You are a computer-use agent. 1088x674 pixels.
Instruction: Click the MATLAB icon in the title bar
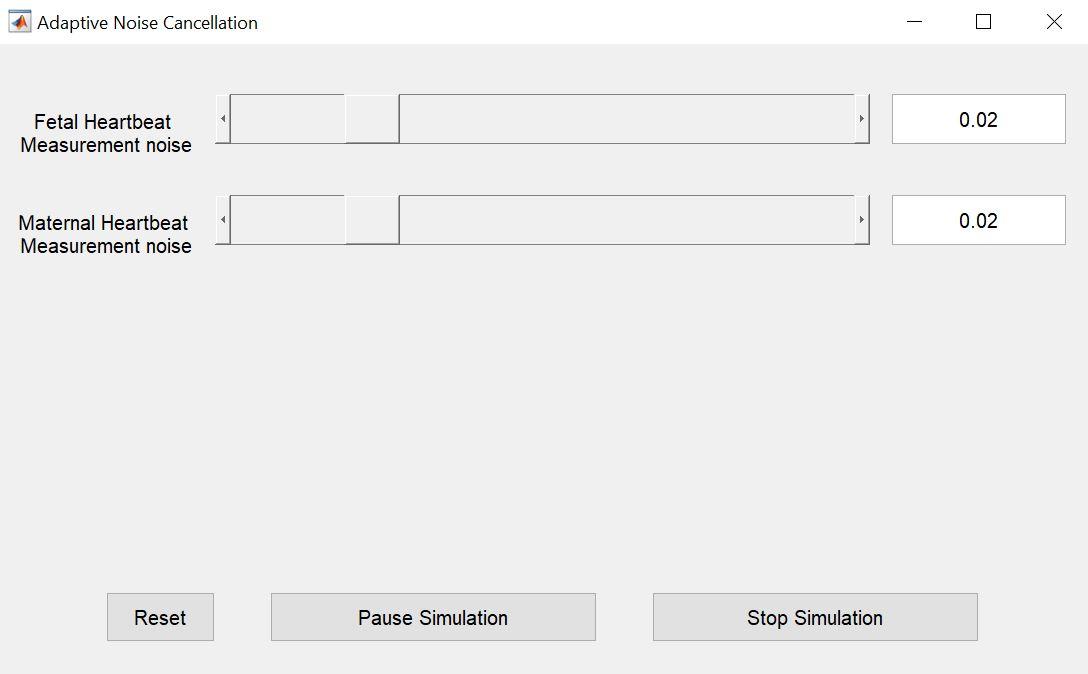(19, 22)
